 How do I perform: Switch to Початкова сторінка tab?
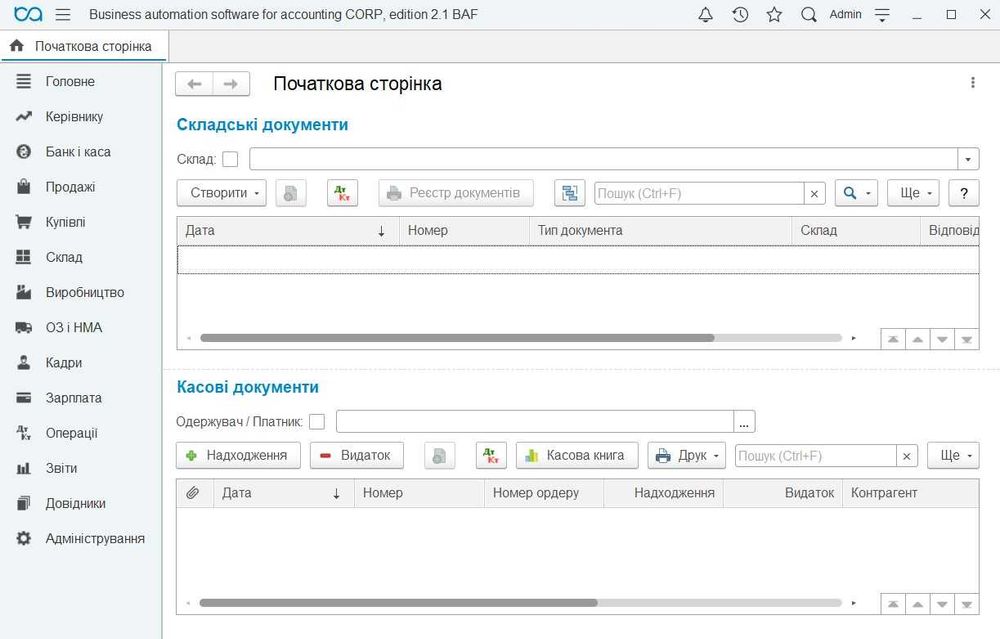[x=84, y=46]
